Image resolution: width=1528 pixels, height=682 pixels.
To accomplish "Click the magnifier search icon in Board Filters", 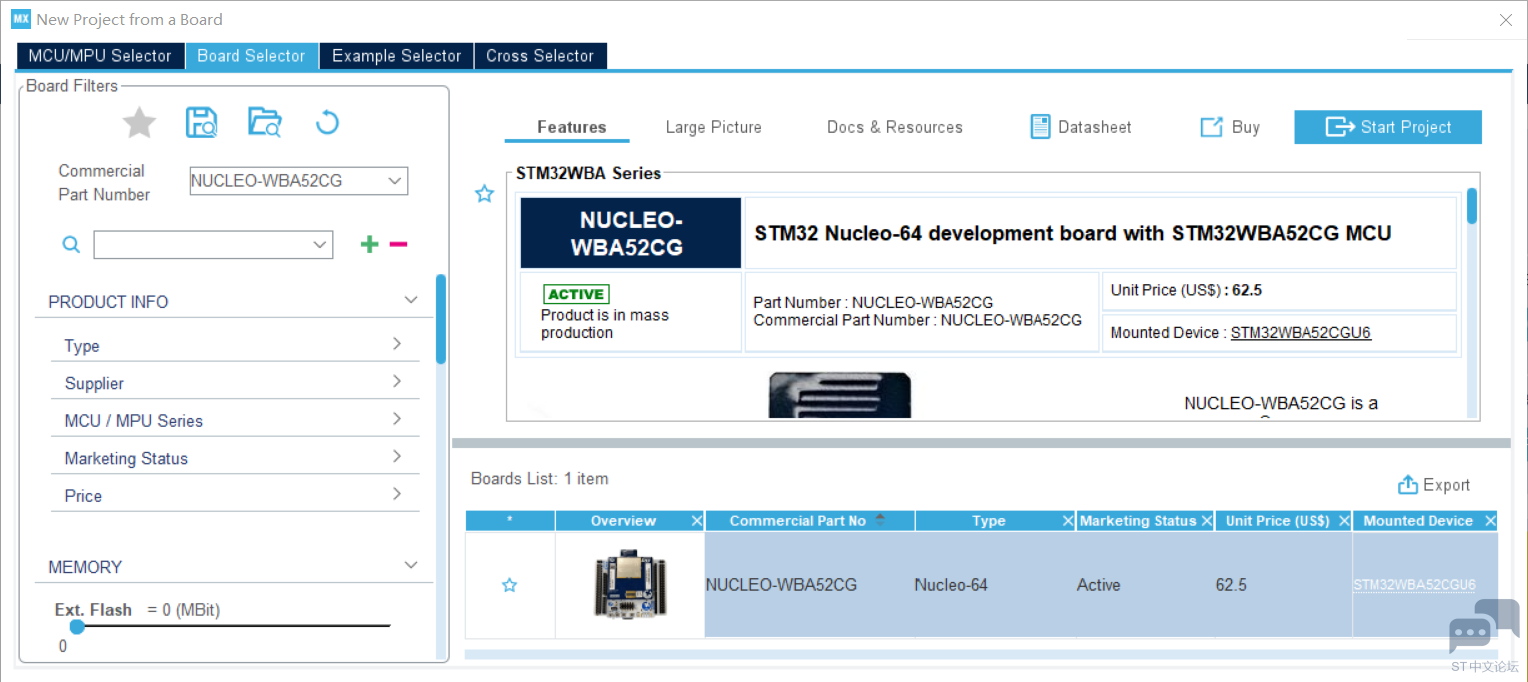I will 71,244.
